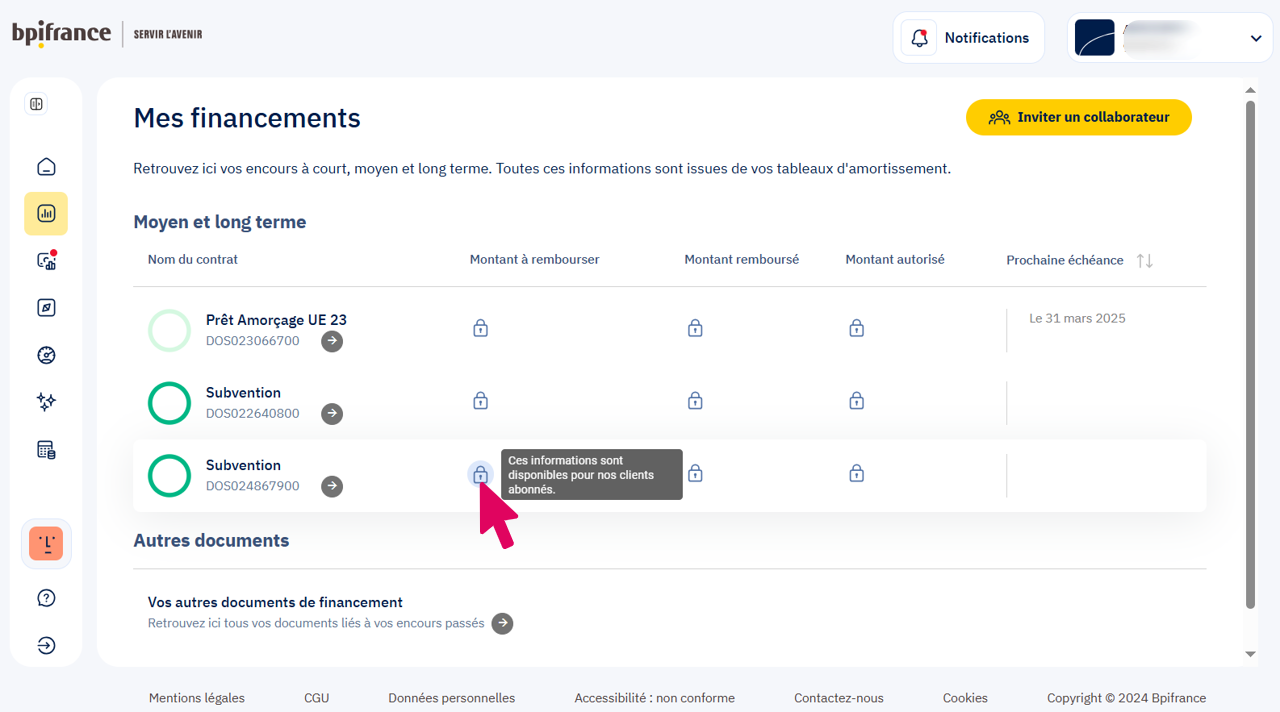Screen dimensions: 1280x712
Task: Open Prêt Amorçage UE 23 arrow
Action: click(x=332, y=341)
